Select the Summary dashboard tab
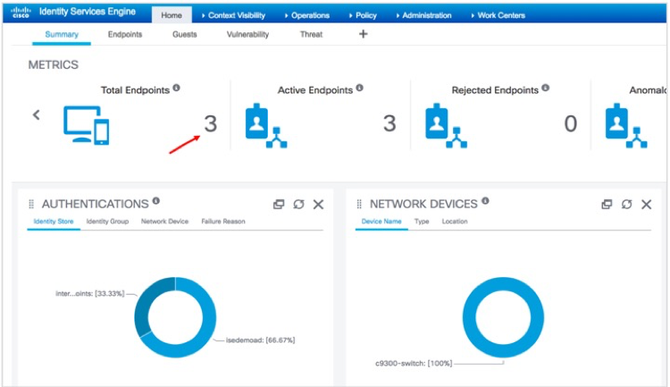 [x=62, y=34]
